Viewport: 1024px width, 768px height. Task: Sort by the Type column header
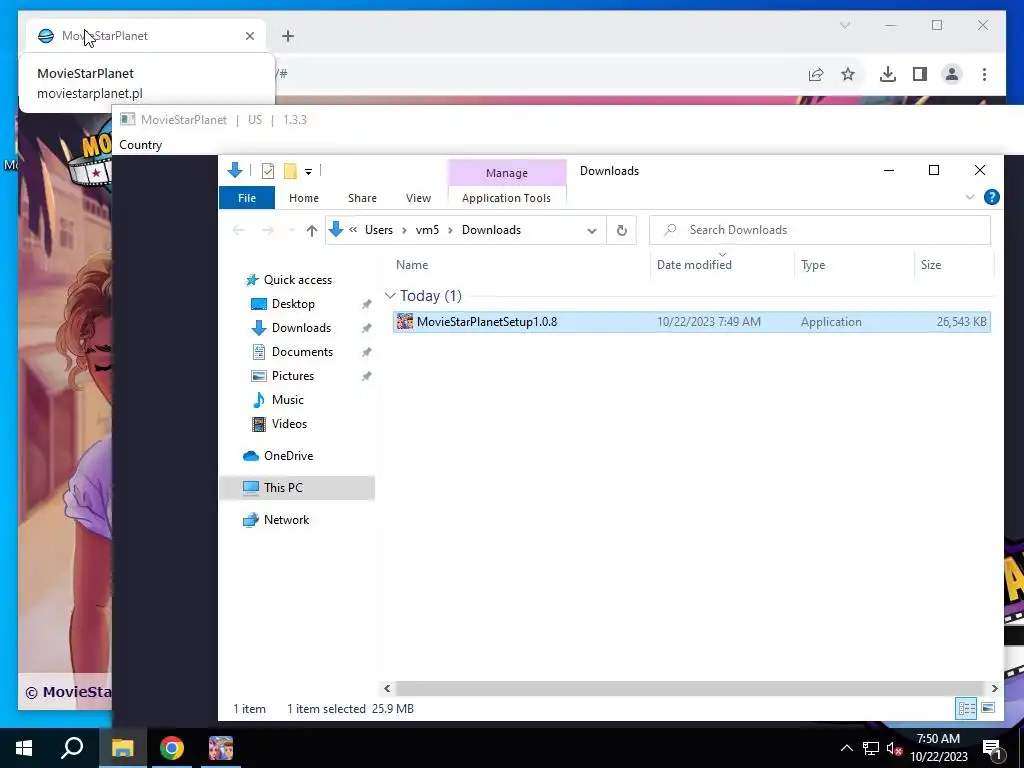[x=813, y=264]
